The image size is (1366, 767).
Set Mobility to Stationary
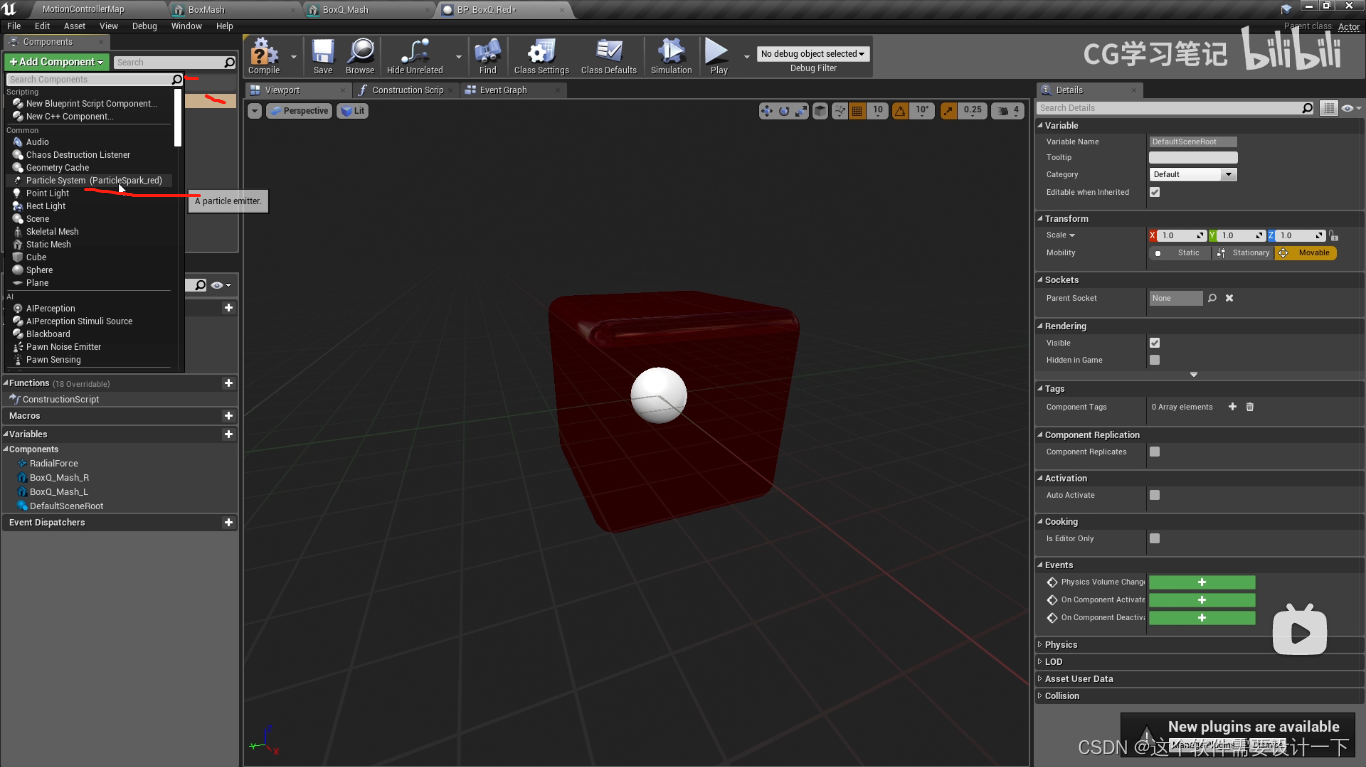(1243, 253)
